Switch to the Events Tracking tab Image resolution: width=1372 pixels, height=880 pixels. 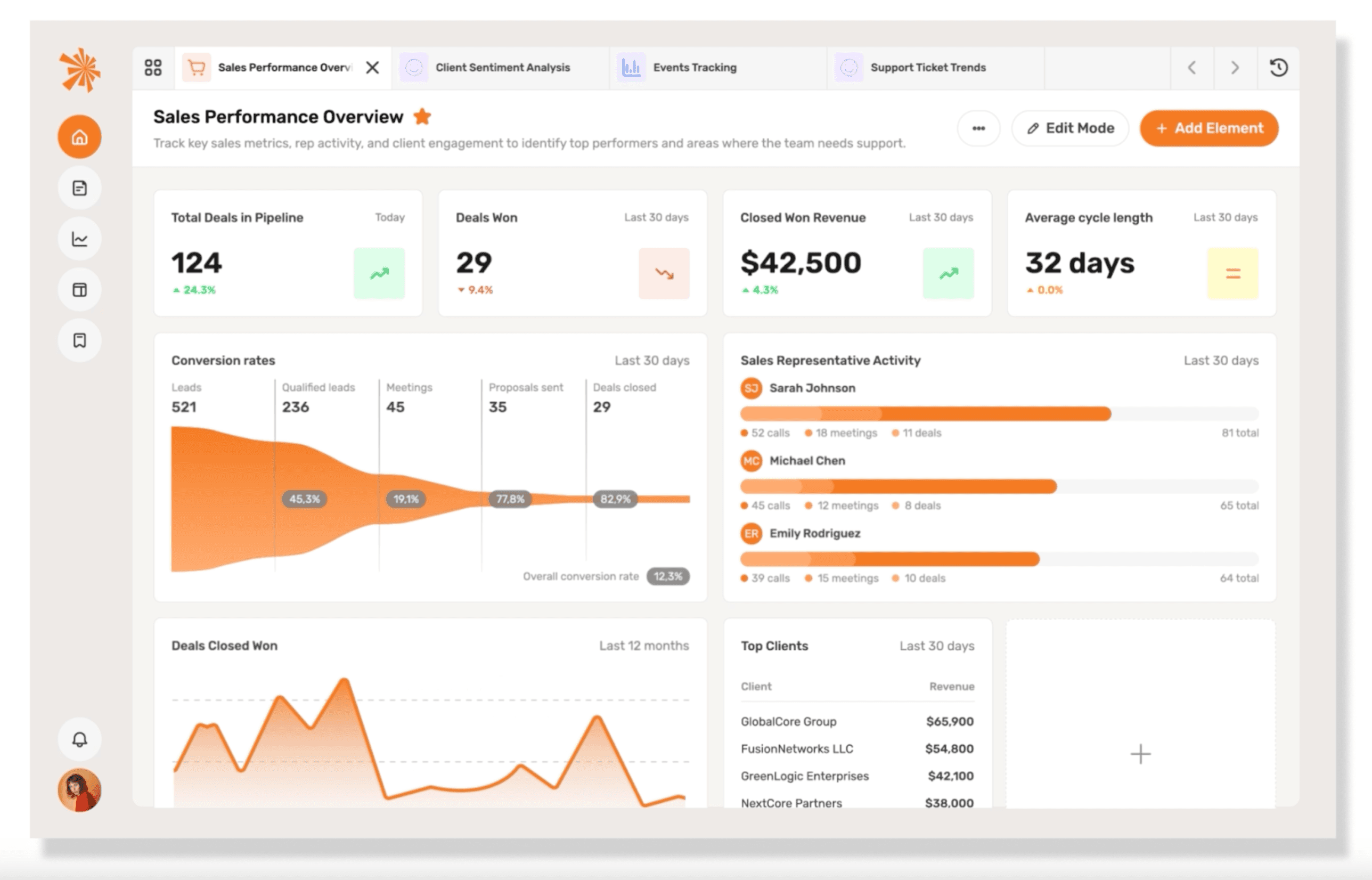click(694, 68)
